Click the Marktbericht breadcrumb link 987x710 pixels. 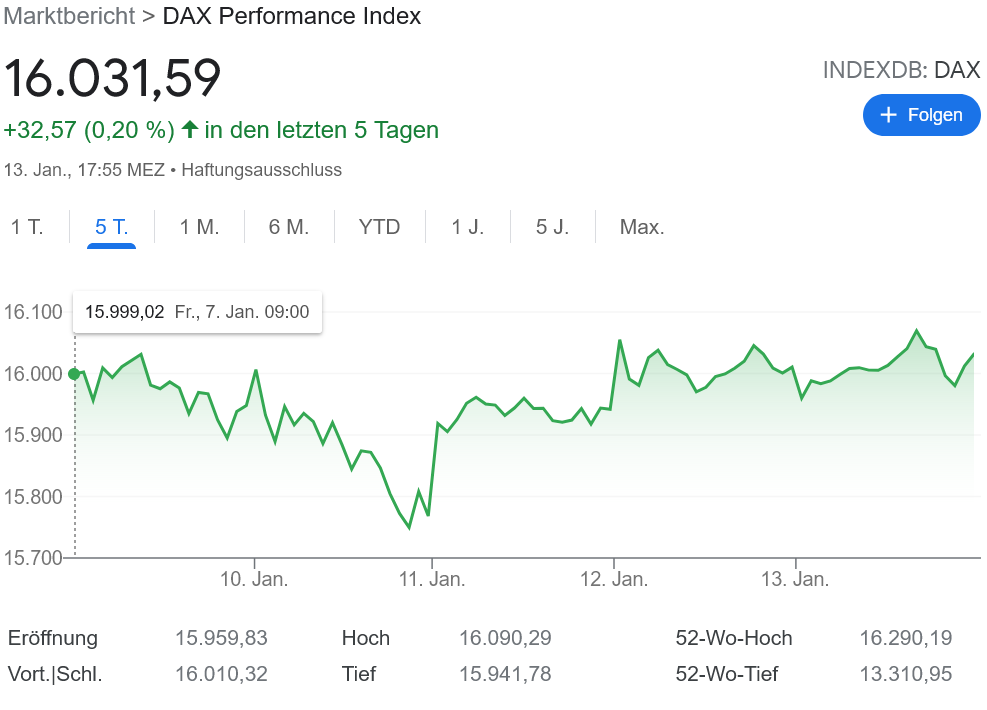(x=68, y=16)
